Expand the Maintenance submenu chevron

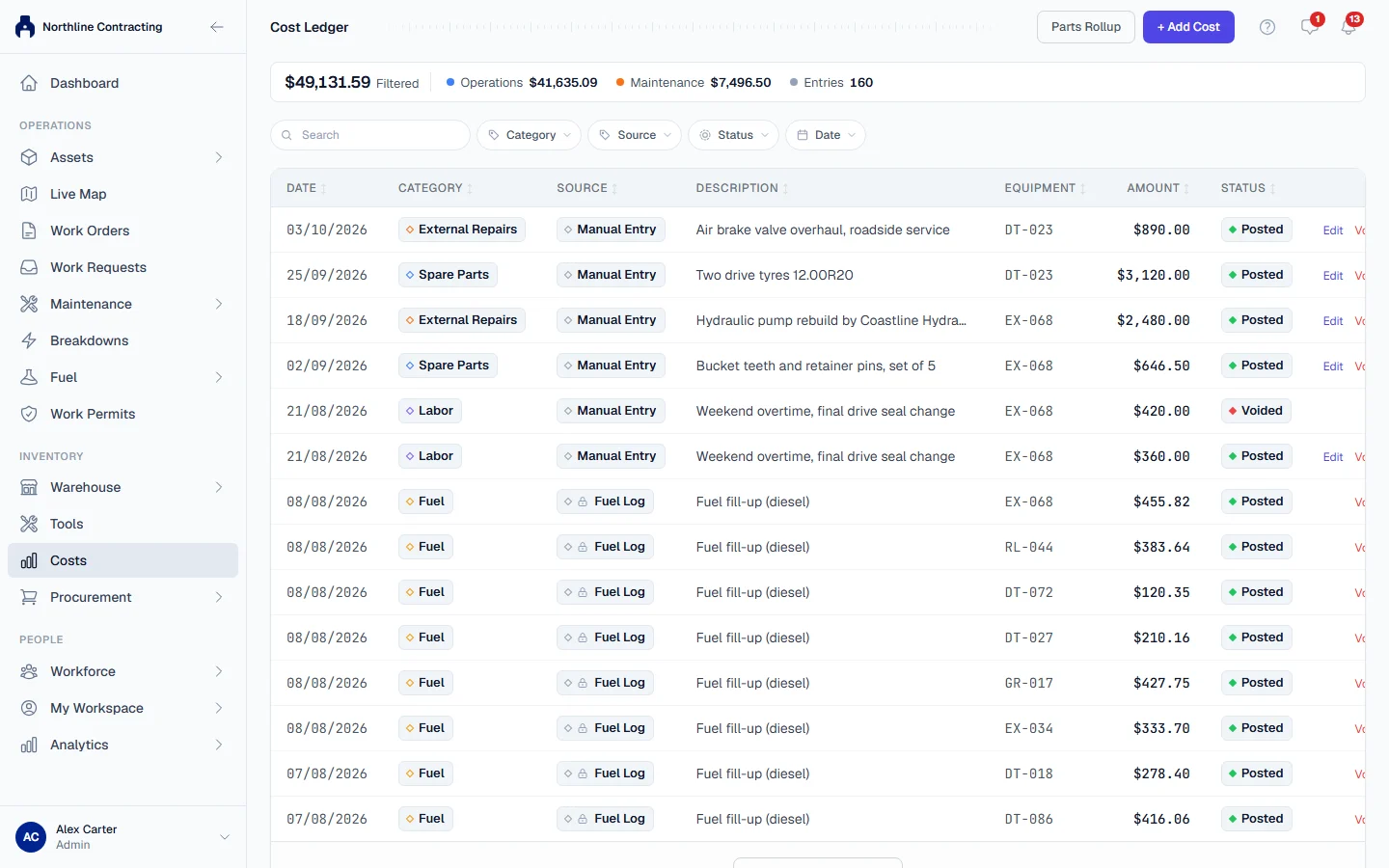[219, 304]
